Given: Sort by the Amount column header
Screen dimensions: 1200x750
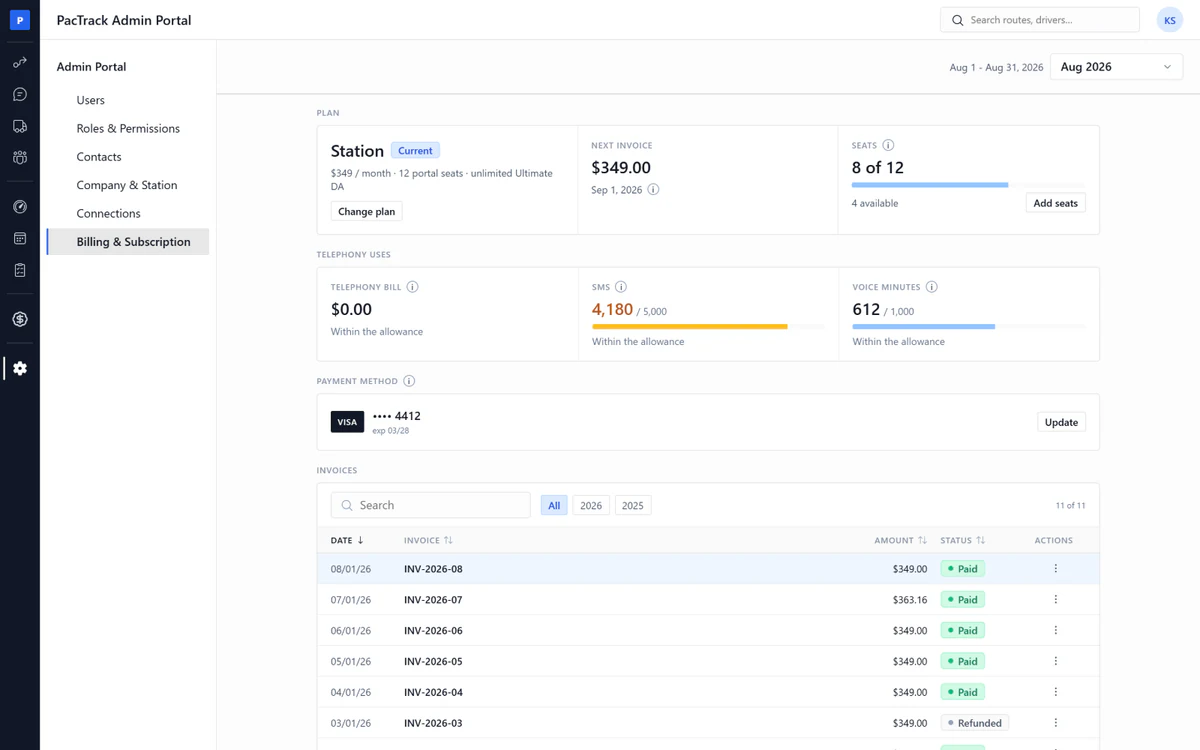Looking at the screenshot, I should point(900,540).
